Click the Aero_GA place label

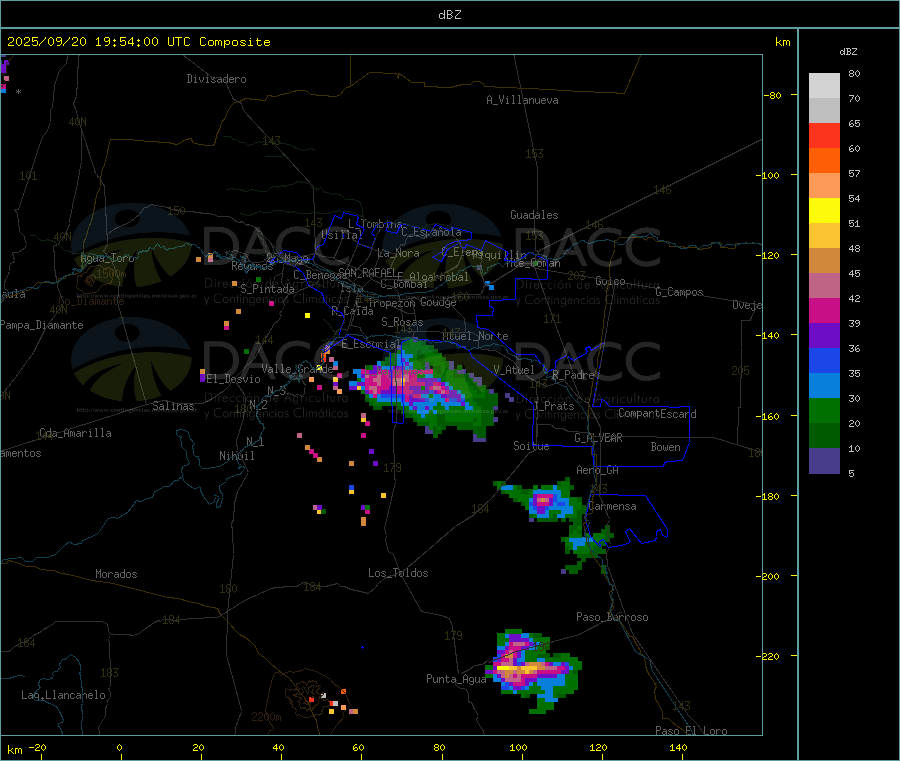[598, 470]
